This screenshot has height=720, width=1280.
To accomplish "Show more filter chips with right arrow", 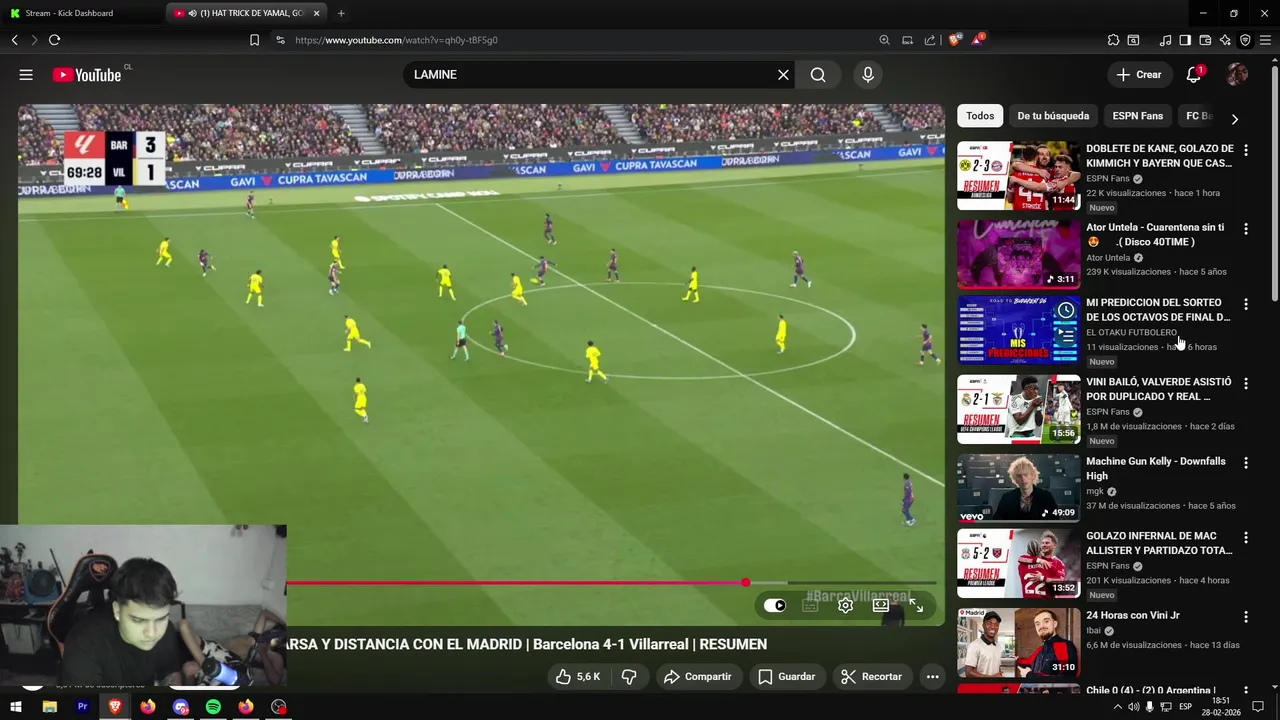I will 1234,118.
